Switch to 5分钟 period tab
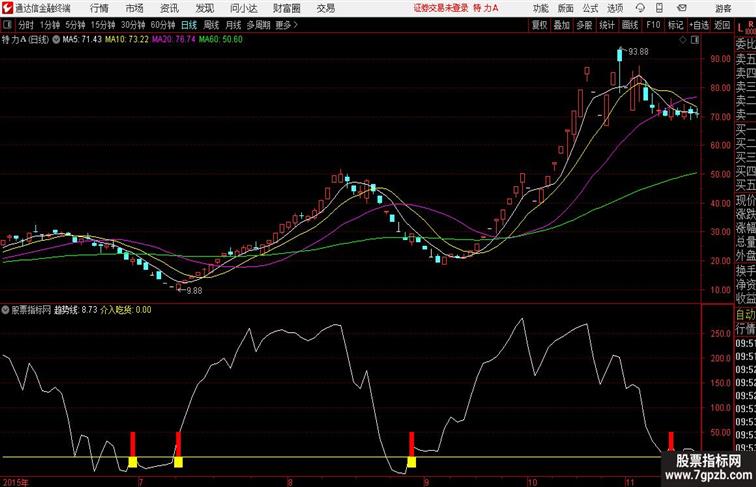The width and height of the screenshot is (756, 487). (75, 25)
